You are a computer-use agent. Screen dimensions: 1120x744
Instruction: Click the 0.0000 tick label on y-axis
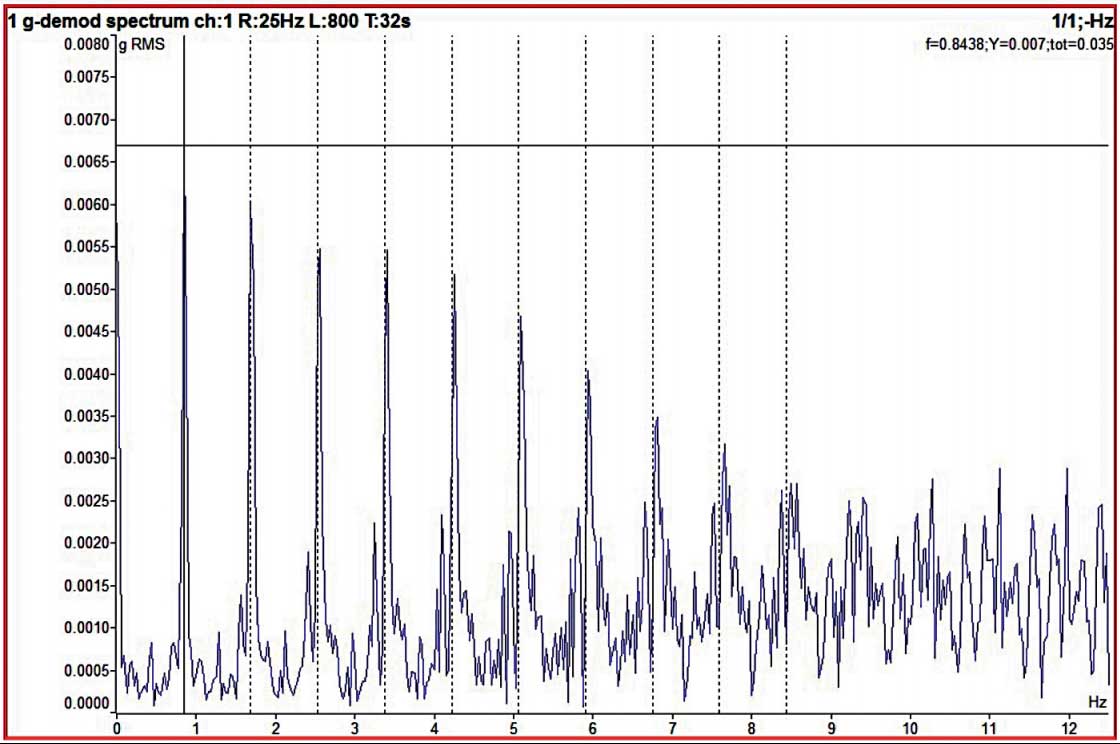pyautogui.click(x=84, y=704)
